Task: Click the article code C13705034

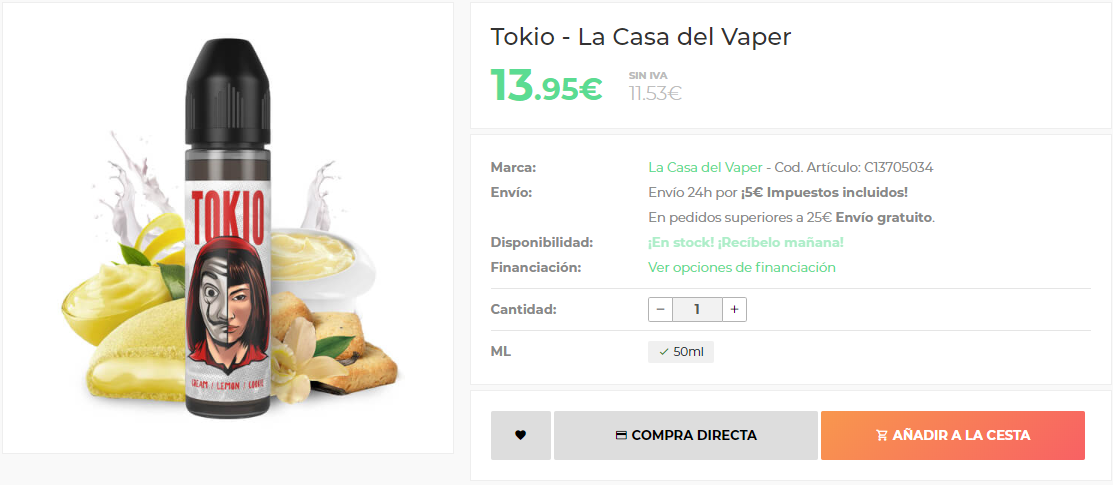Action: [x=898, y=168]
